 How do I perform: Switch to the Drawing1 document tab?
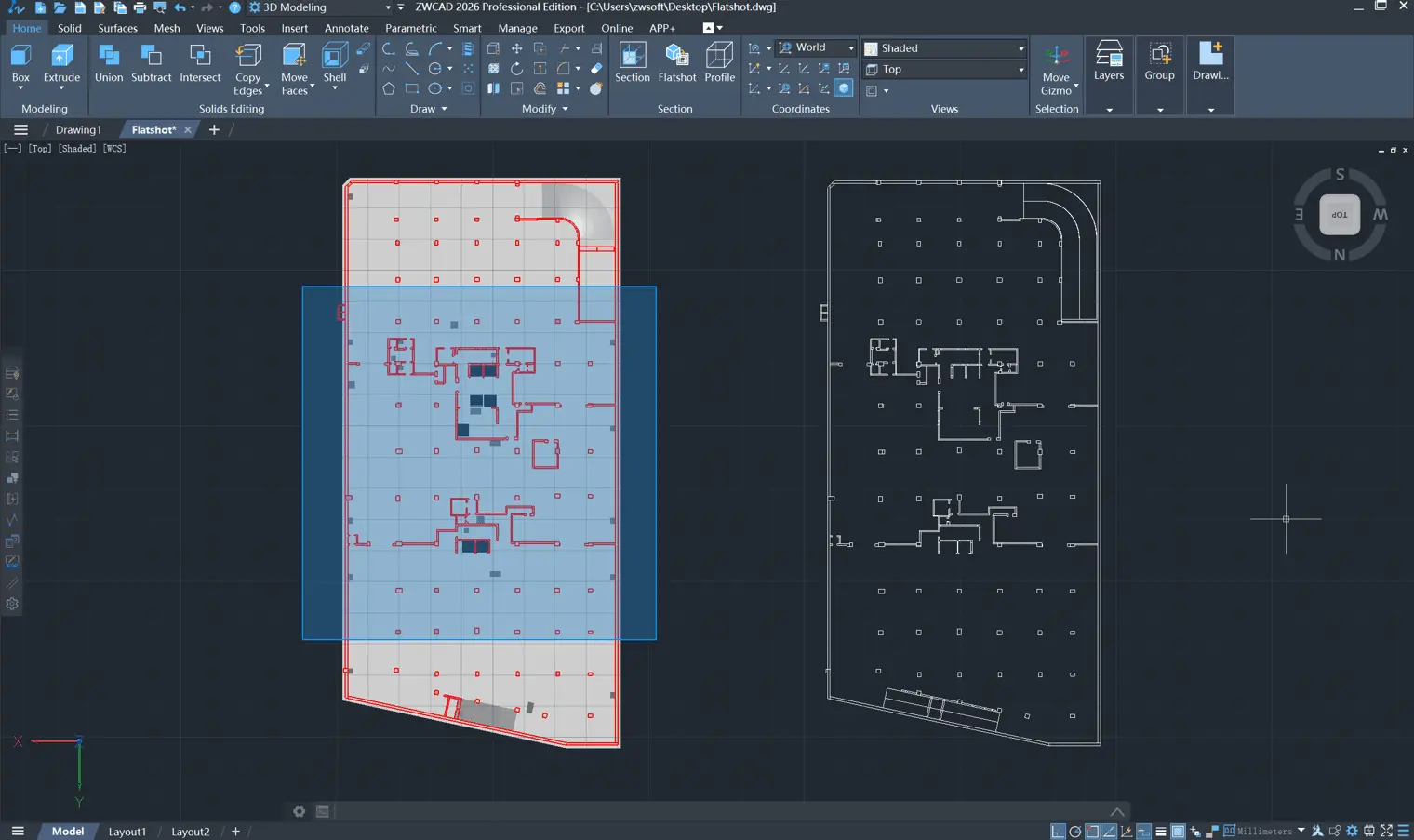pyautogui.click(x=78, y=130)
